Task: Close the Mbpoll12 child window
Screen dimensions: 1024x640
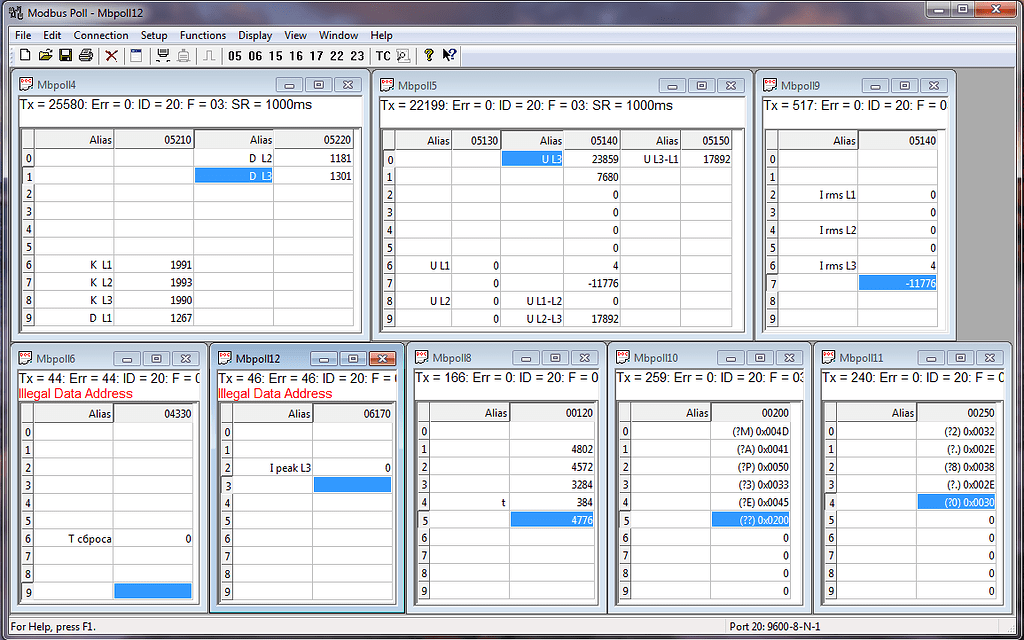Action: [383, 359]
